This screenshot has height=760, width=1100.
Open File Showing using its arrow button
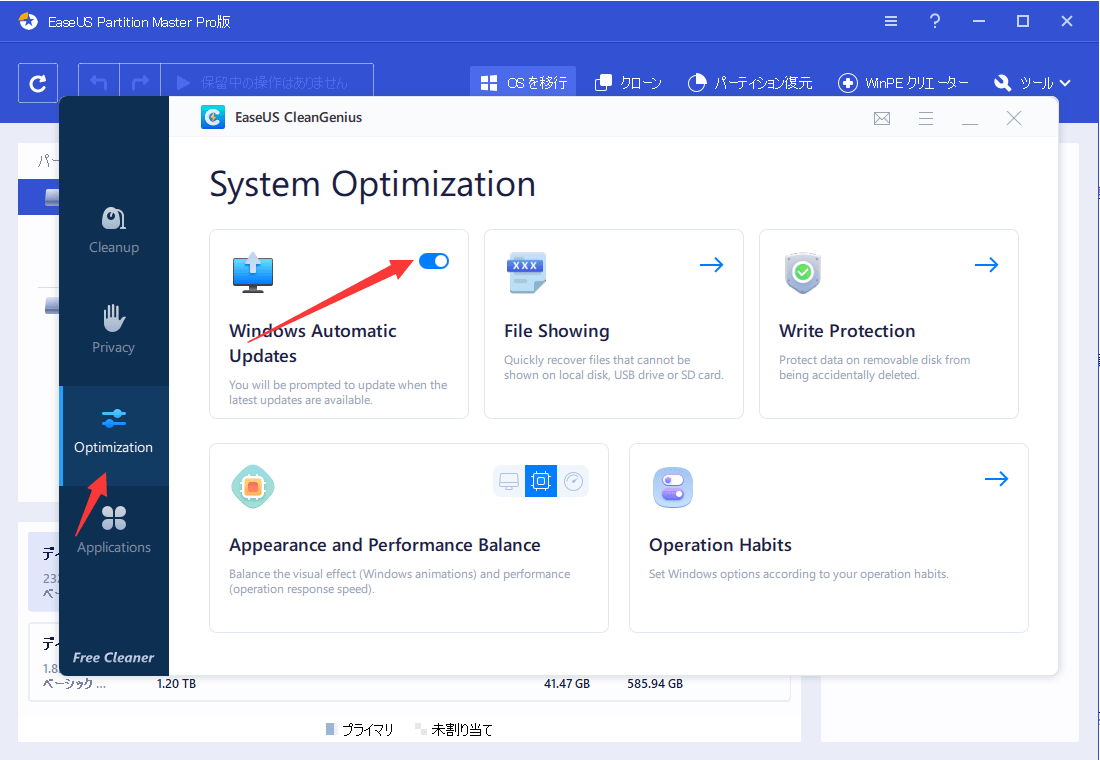click(x=712, y=264)
